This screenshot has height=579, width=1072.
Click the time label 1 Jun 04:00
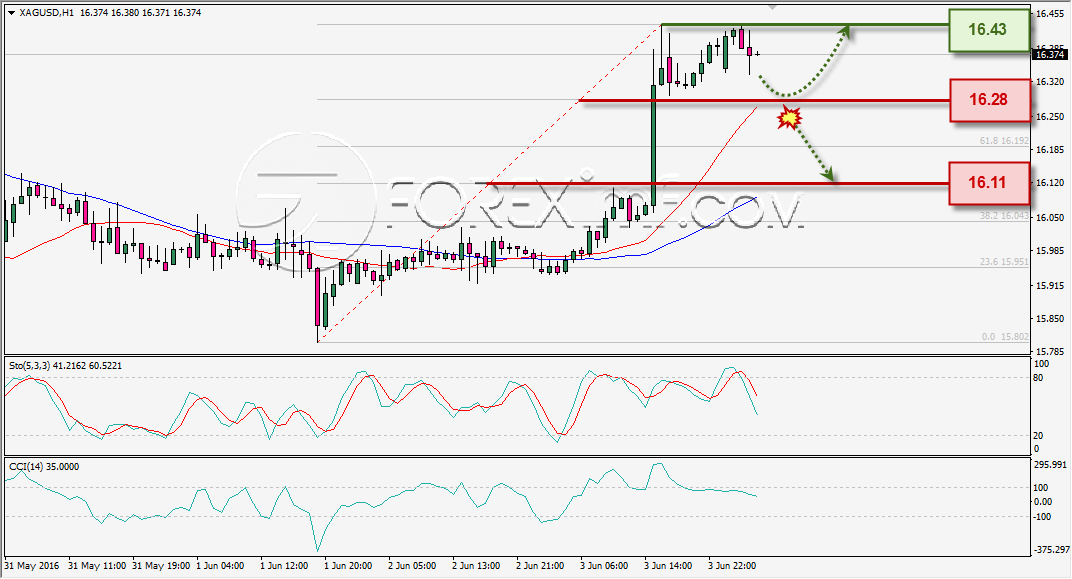coord(220,566)
